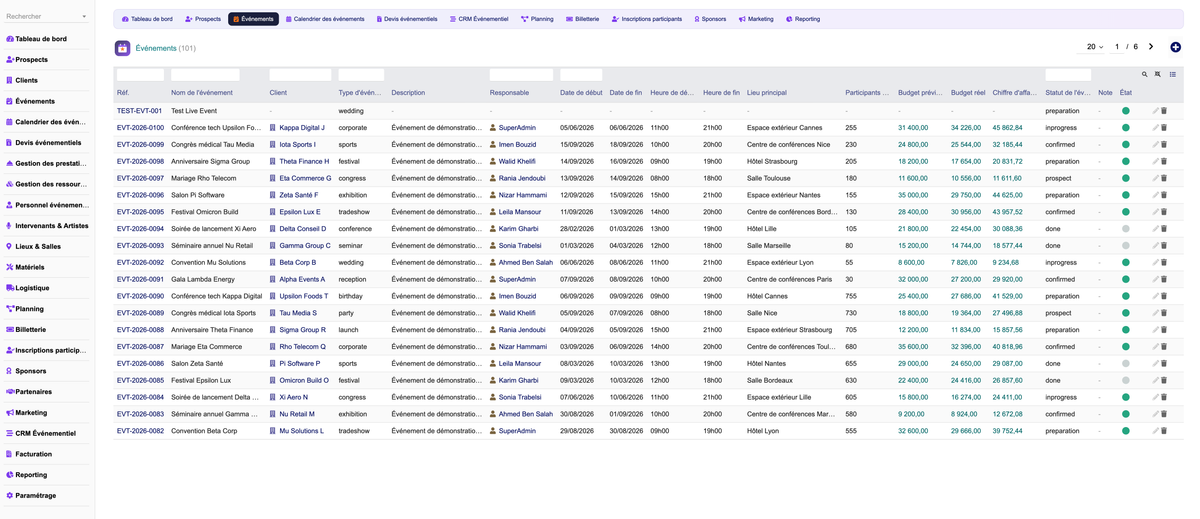Click edit pencil for EVT-2026-0096 row

click(1156, 195)
